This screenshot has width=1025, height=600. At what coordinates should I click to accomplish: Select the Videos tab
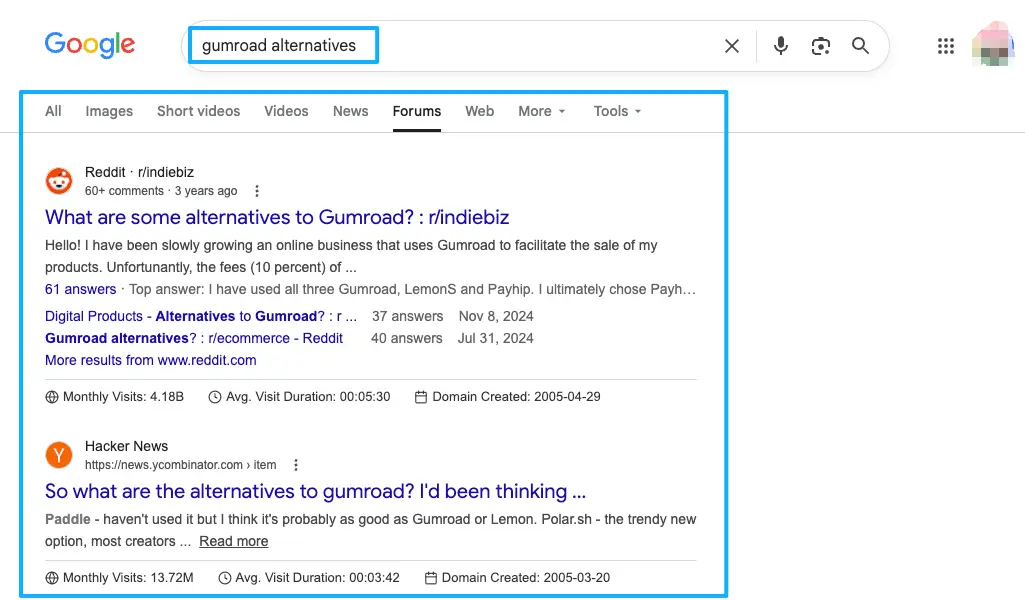click(286, 111)
